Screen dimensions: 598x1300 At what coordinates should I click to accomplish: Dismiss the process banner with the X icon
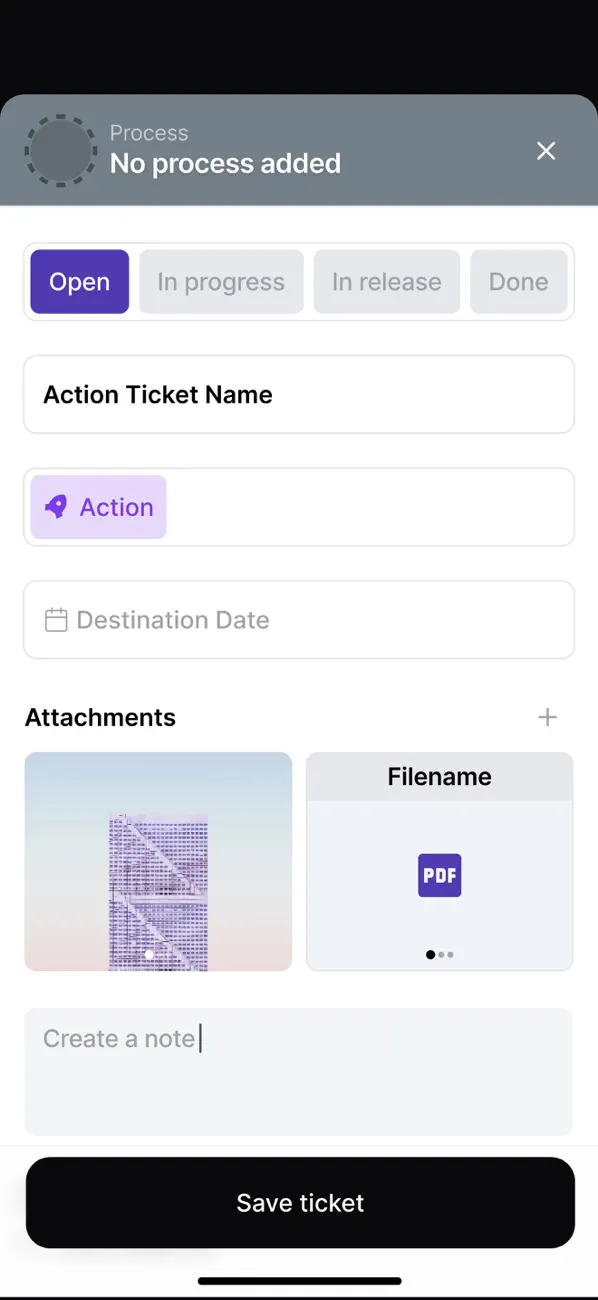(x=546, y=150)
